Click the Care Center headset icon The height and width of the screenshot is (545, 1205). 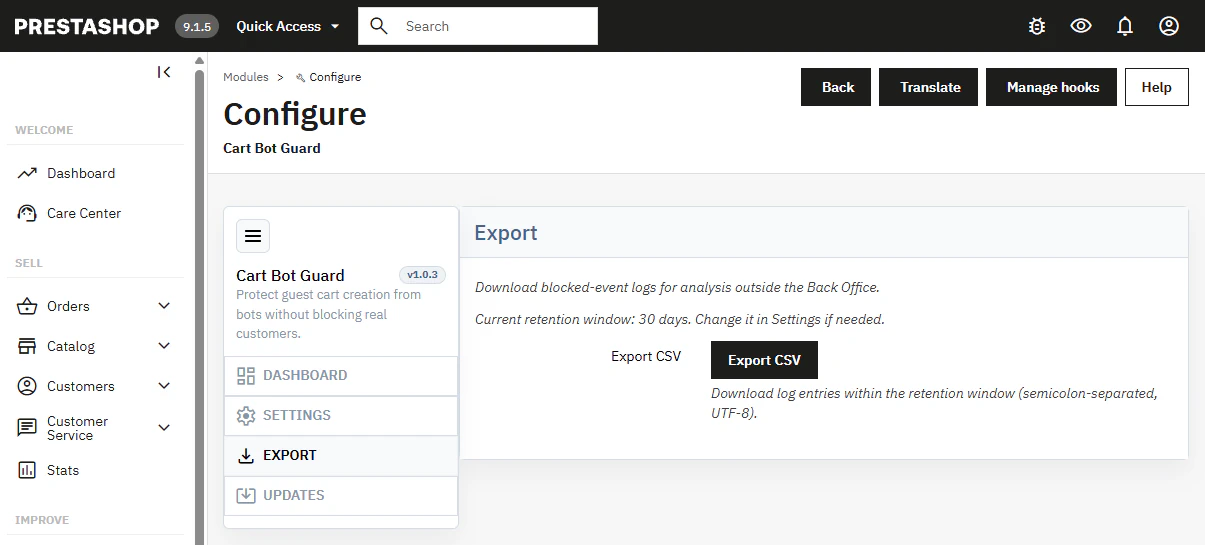click(x=28, y=213)
